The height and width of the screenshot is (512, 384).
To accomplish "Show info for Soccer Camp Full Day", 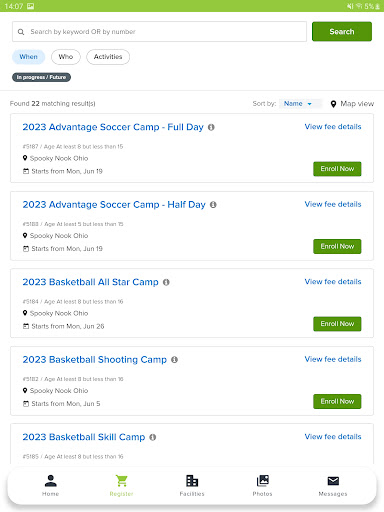I will click(x=211, y=127).
